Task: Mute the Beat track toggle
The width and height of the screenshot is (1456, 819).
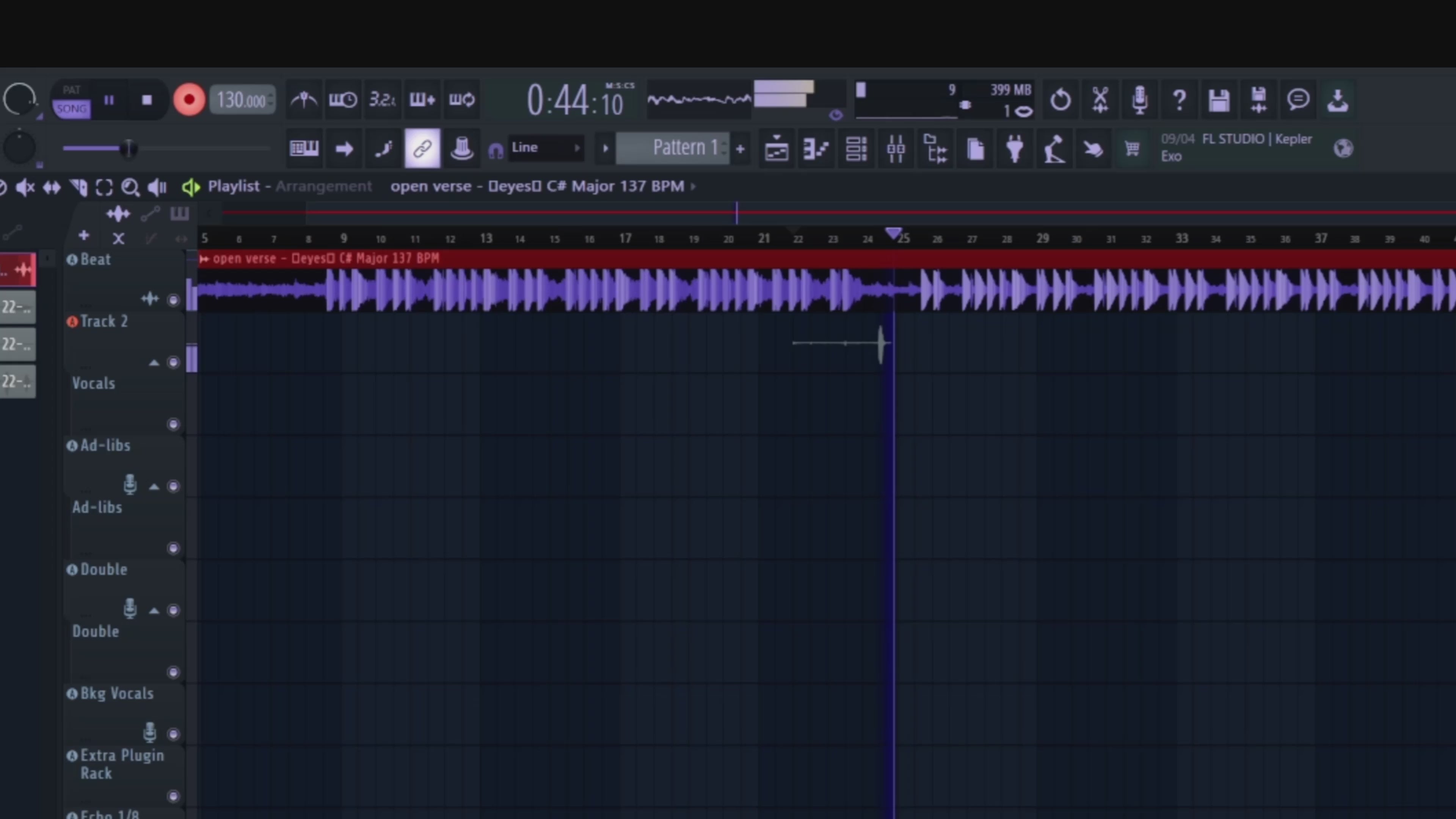Action: coord(174,300)
